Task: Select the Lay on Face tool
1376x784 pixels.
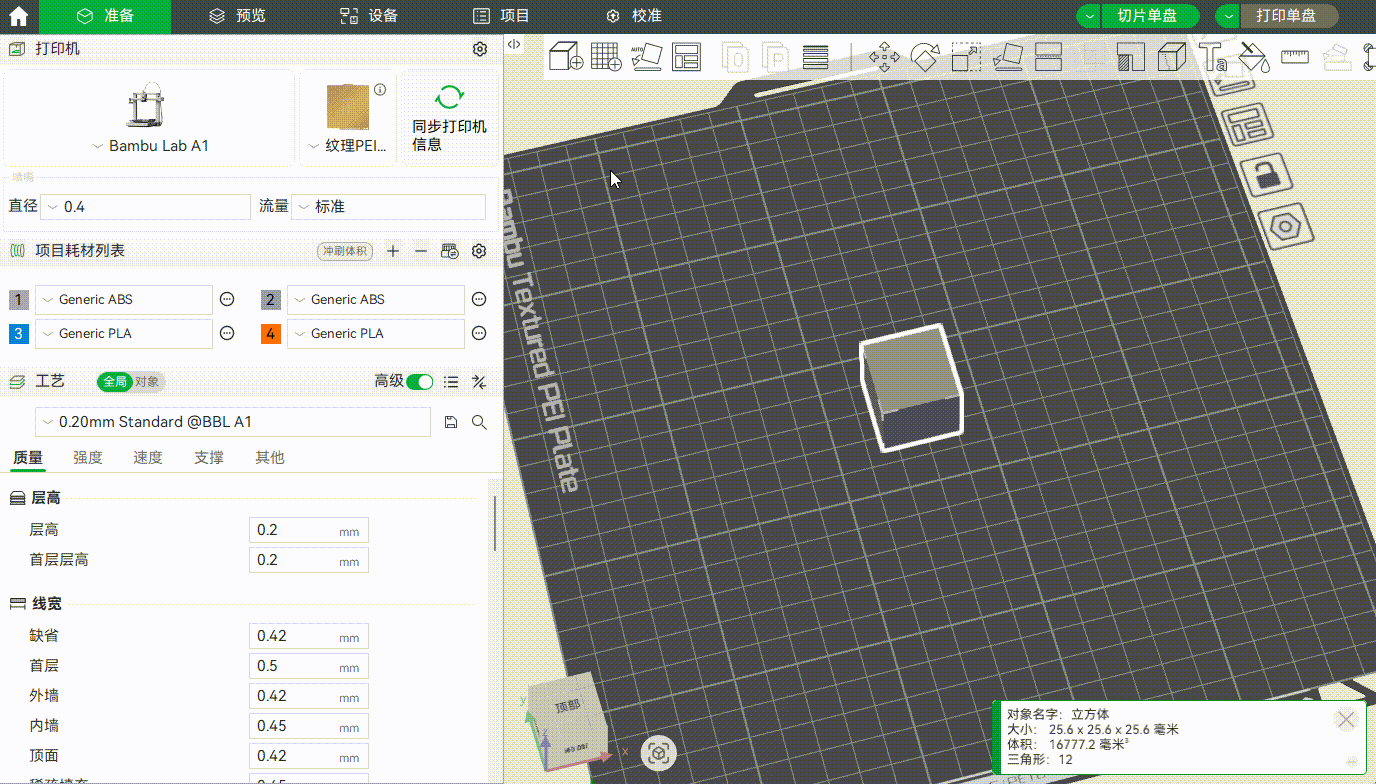Action: (1007, 57)
